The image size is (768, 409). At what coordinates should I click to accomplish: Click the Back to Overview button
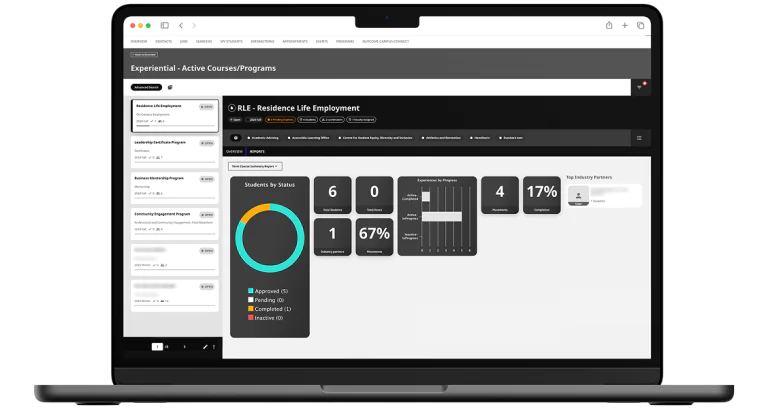pos(144,55)
